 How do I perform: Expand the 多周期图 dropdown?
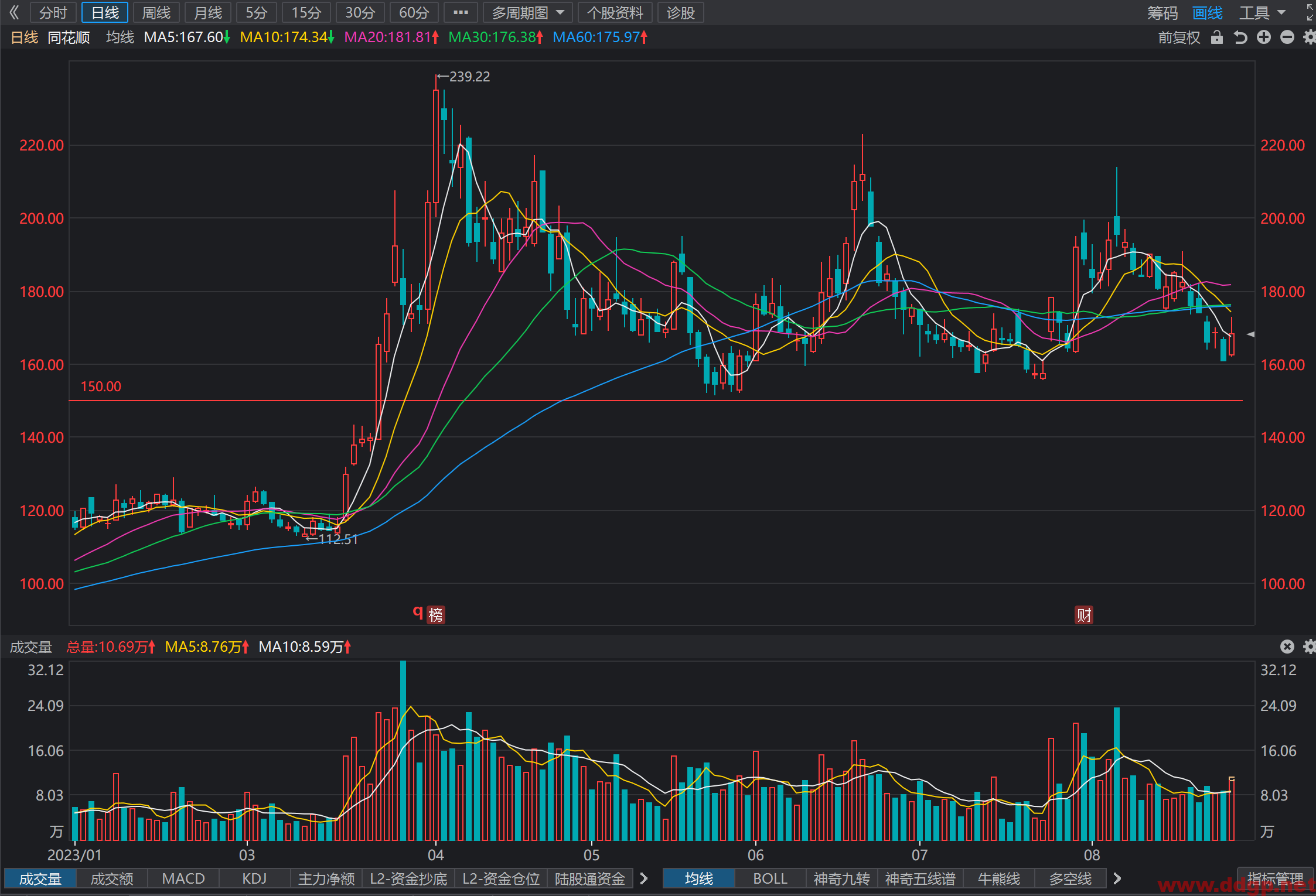(x=528, y=12)
